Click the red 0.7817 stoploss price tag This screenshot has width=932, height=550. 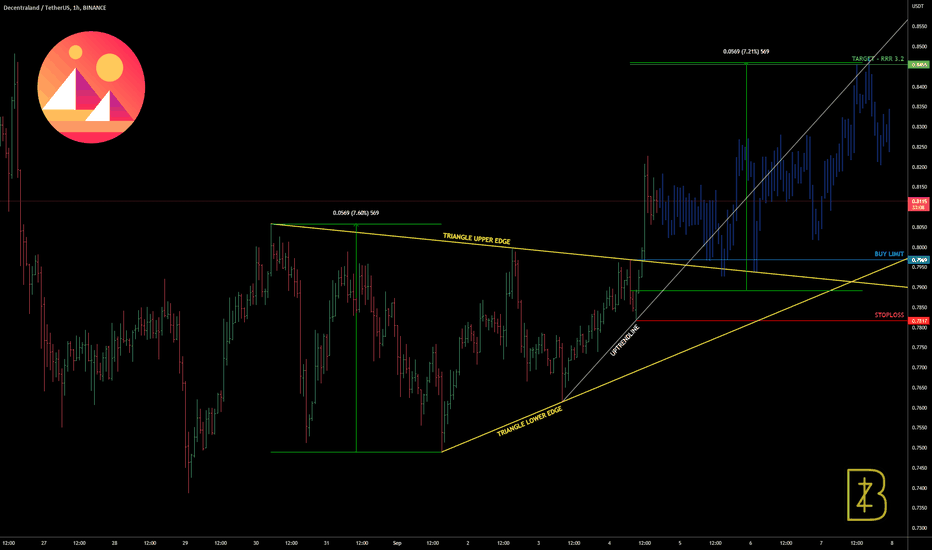[919, 320]
